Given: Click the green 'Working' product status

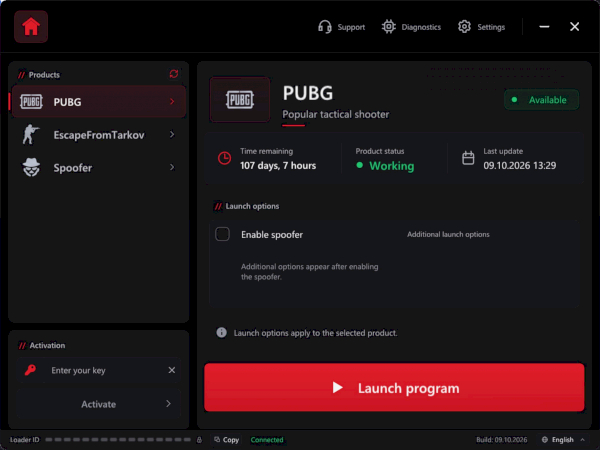Looking at the screenshot, I should pos(391,166).
